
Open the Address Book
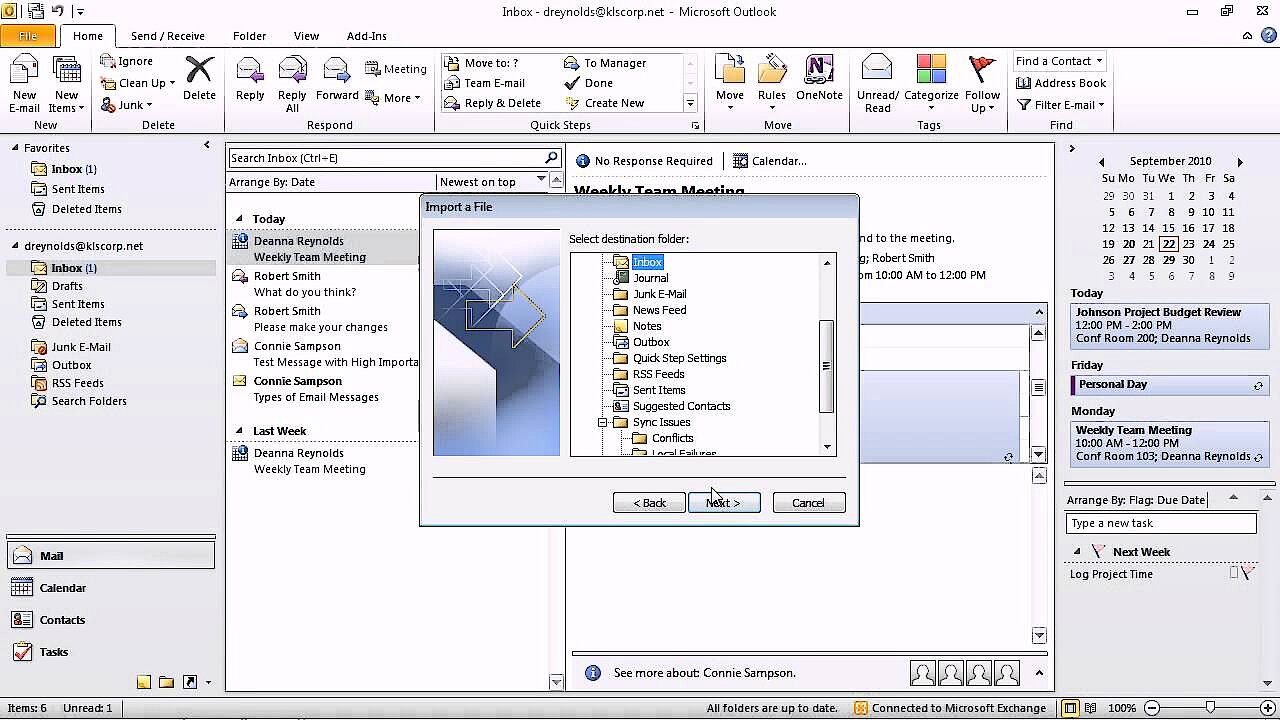(1061, 83)
